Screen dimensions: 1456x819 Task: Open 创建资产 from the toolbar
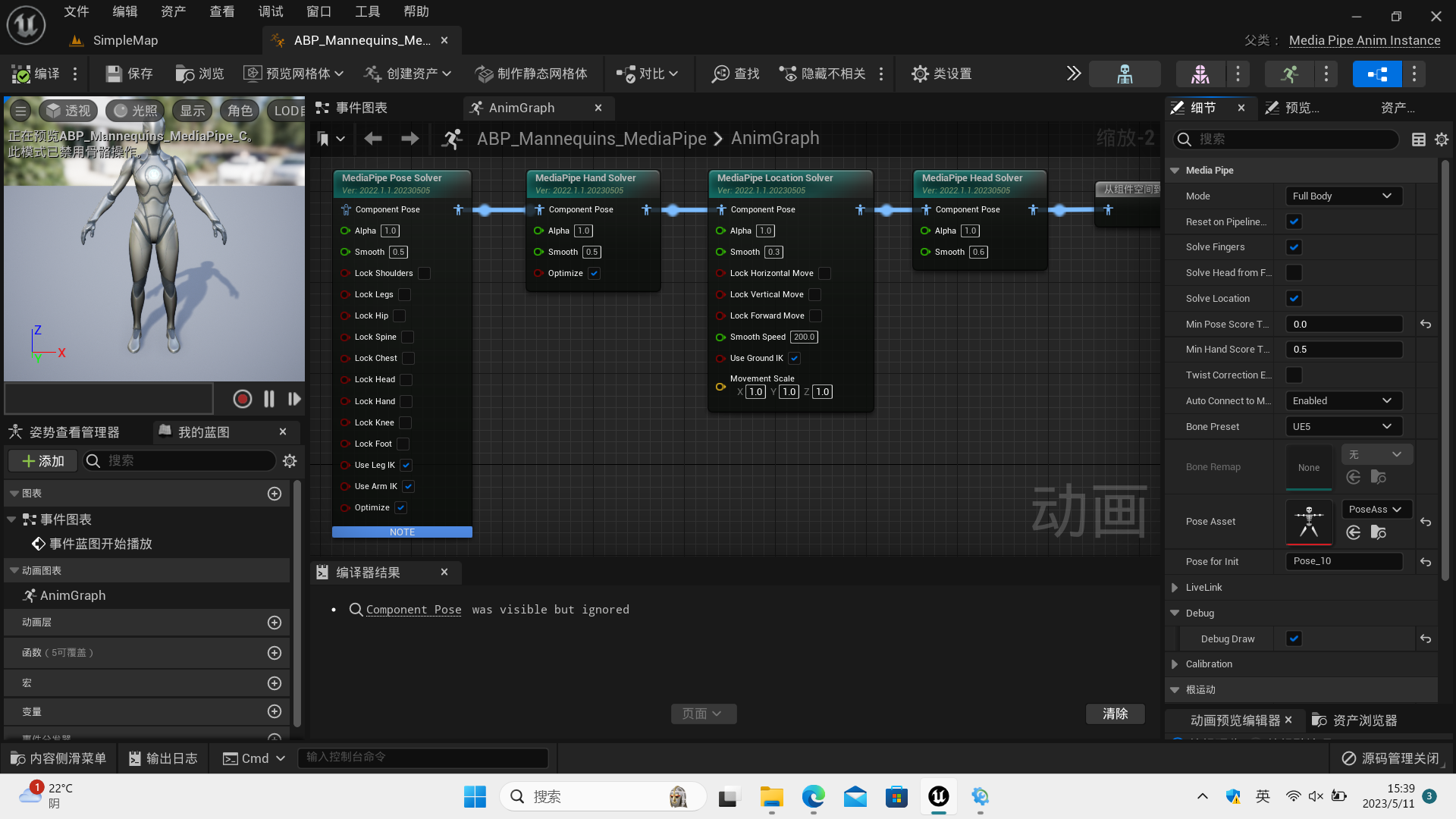pyautogui.click(x=406, y=74)
